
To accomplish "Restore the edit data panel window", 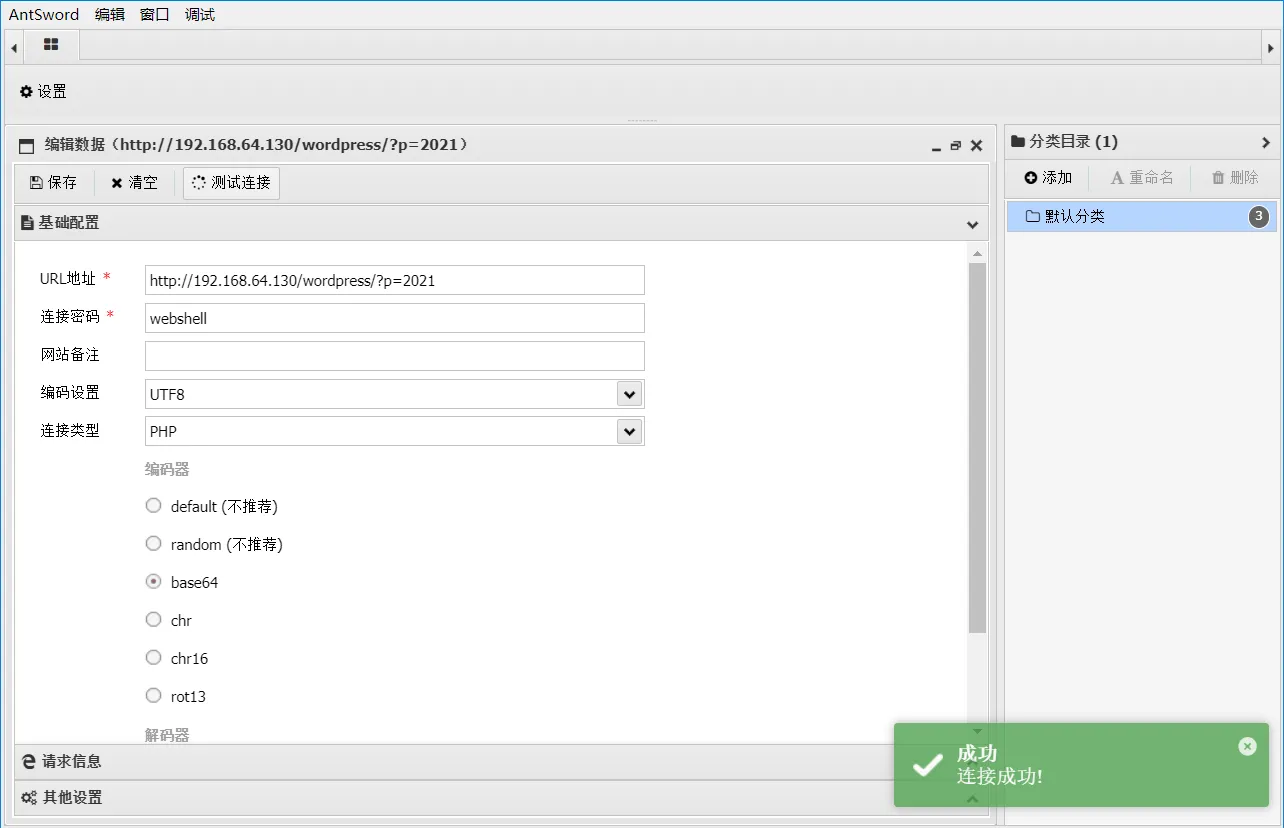I will [956, 146].
